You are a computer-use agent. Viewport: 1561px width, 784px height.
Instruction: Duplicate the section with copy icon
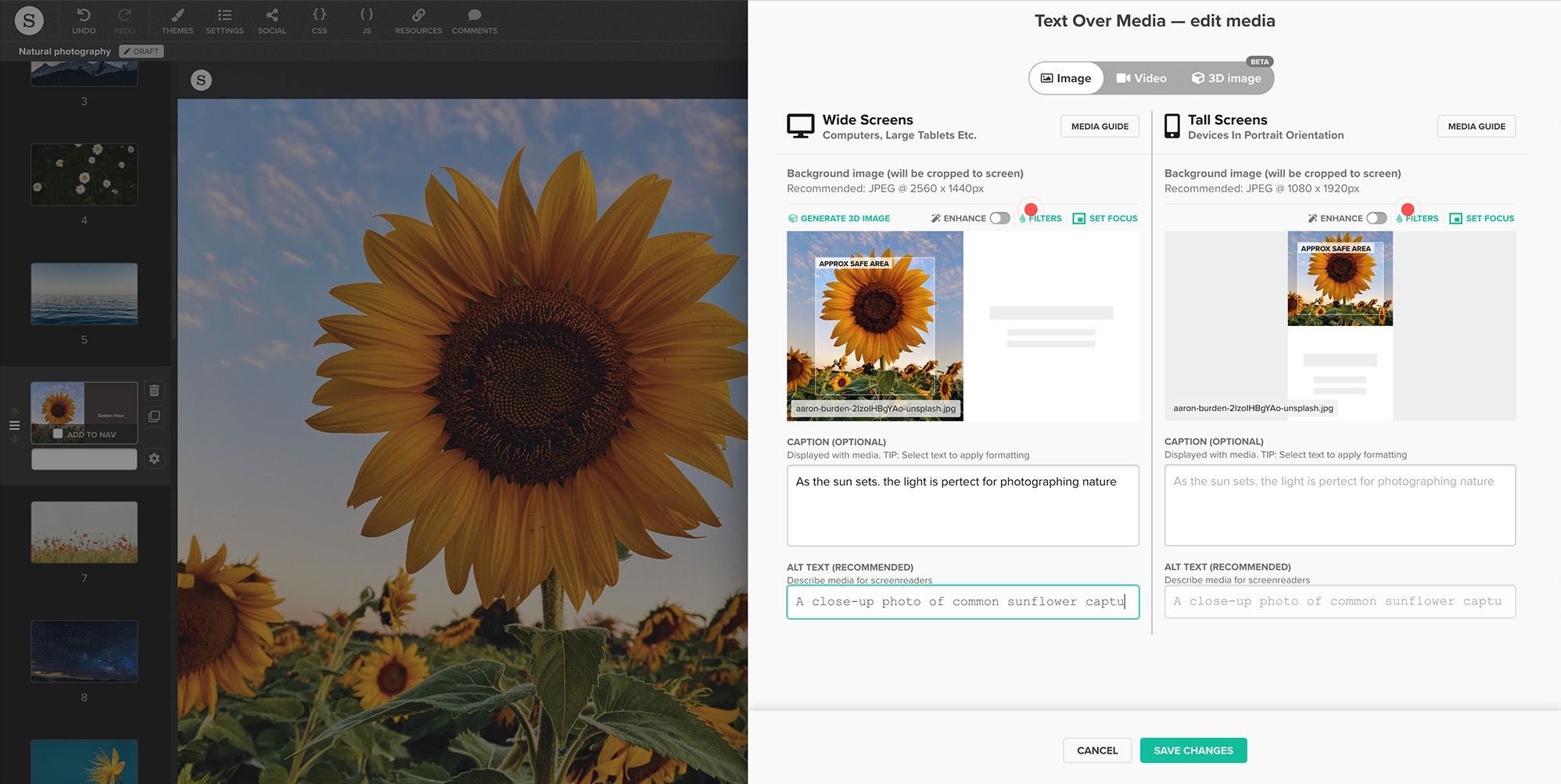click(154, 417)
